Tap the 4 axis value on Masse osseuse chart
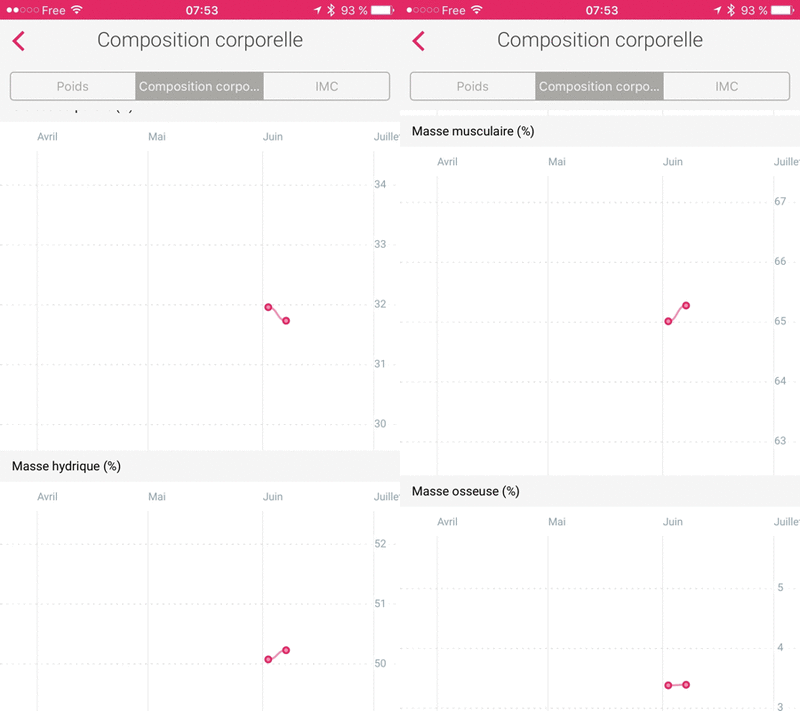Screen dimensions: 800x711 coord(780,648)
